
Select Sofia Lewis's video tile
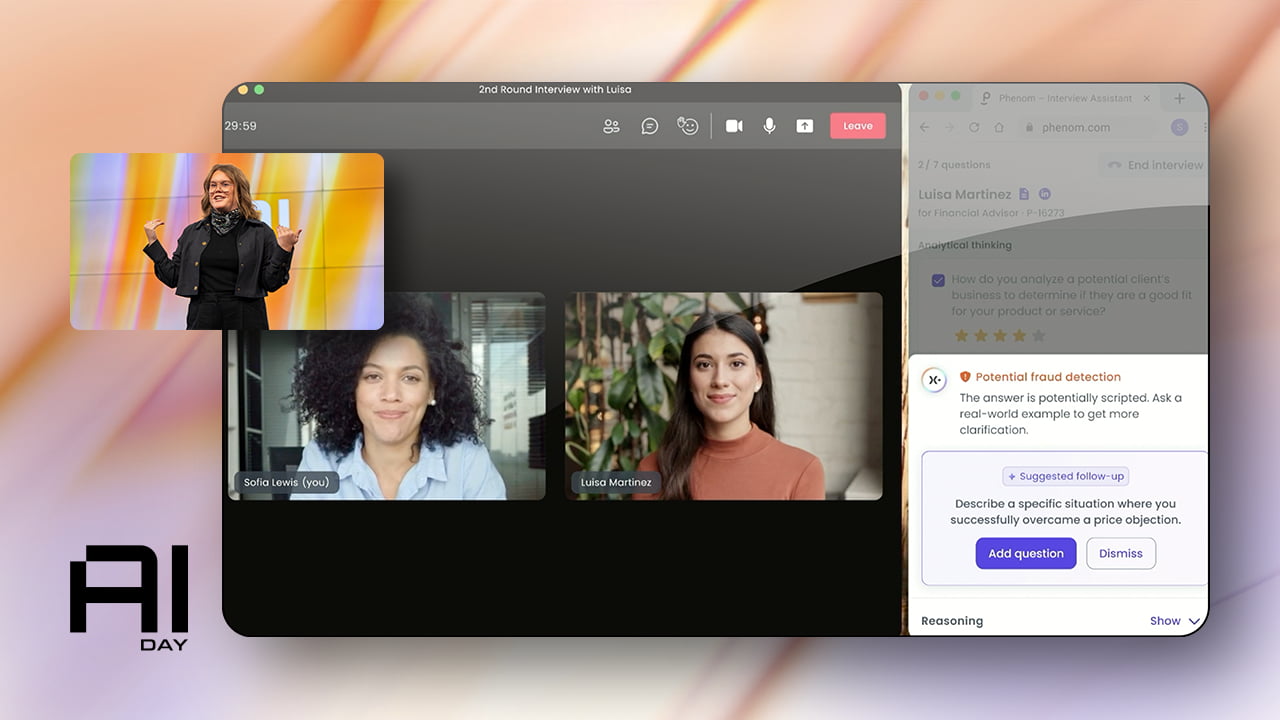point(386,396)
